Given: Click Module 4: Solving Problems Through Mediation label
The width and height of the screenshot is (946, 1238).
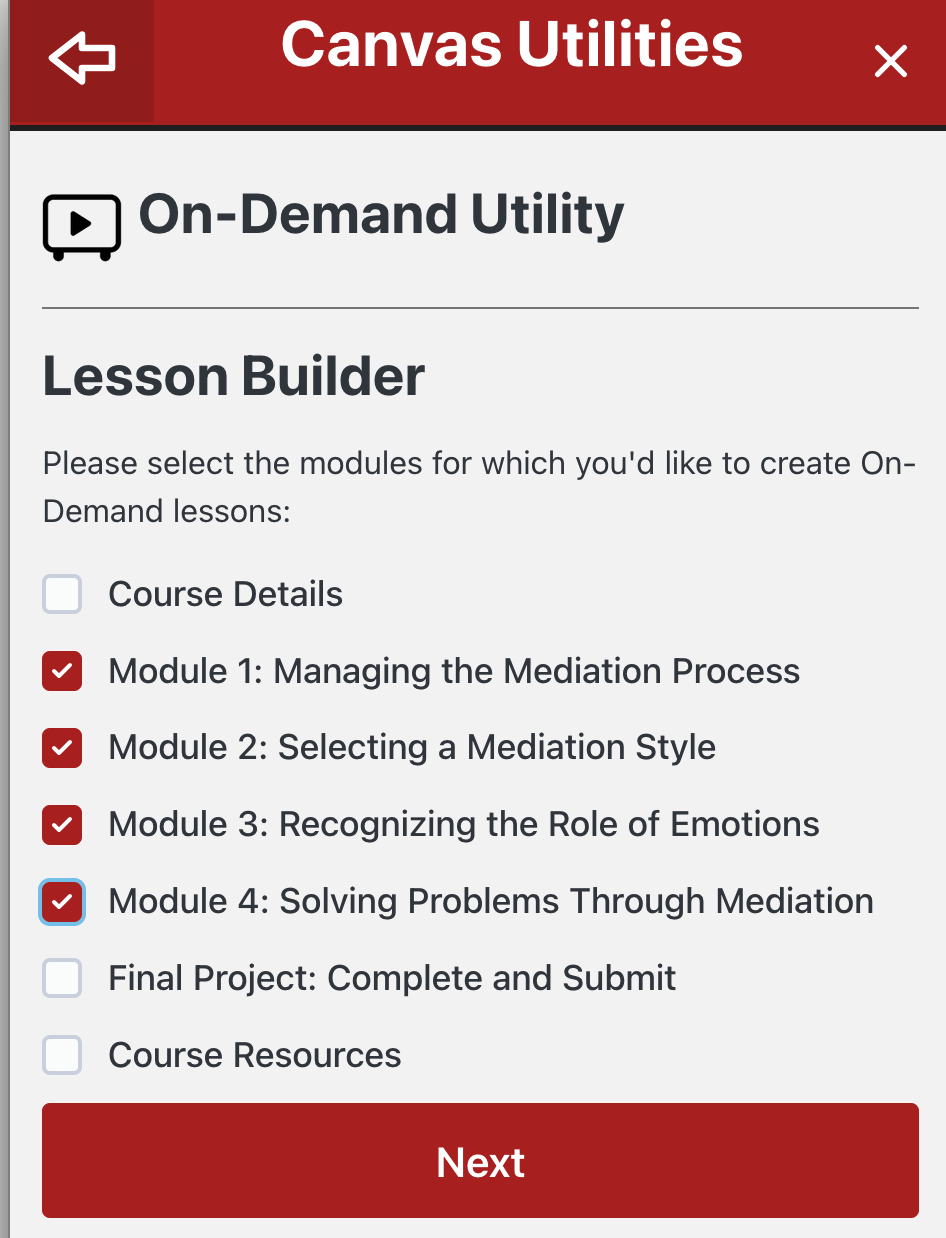Looking at the screenshot, I should pyautogui.click(x=491, y=902).
